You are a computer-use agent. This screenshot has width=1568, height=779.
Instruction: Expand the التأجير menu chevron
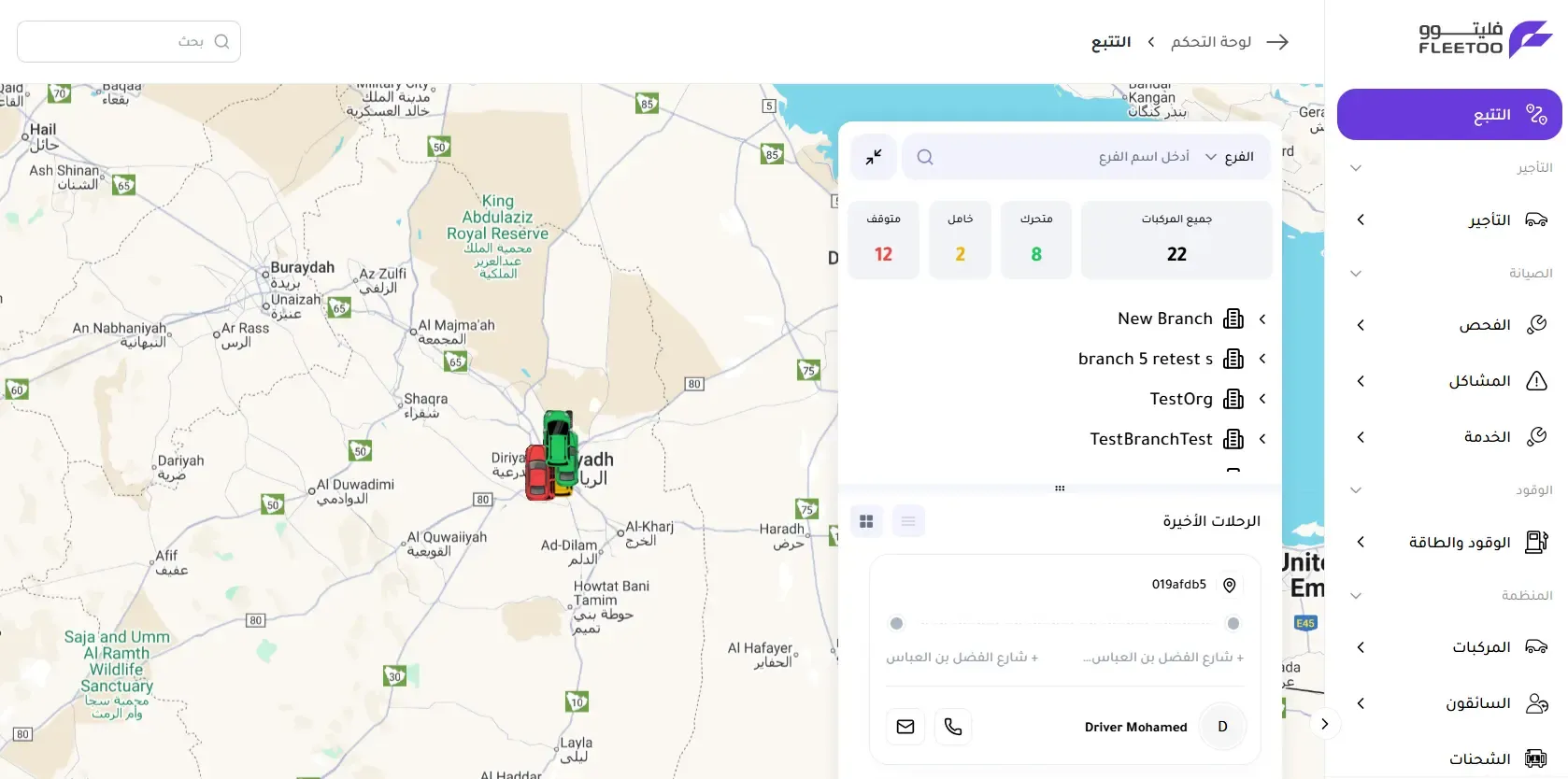pyautogui.click(x=1361, y=220)
